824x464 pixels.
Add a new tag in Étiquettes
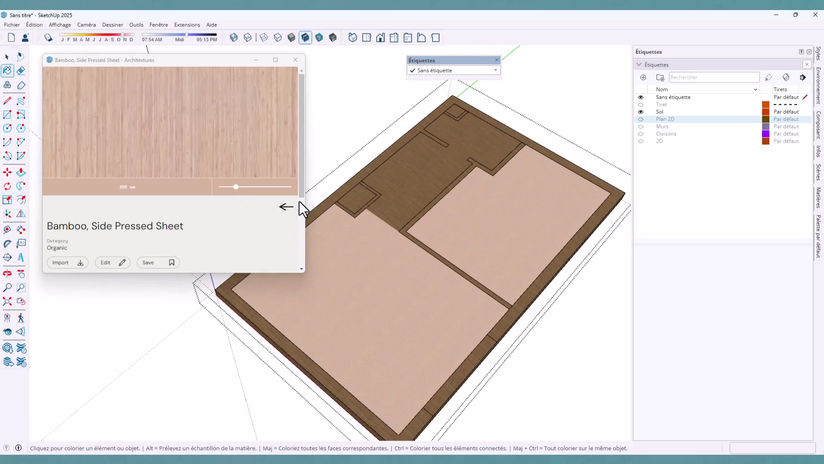(x=643, y=77)
